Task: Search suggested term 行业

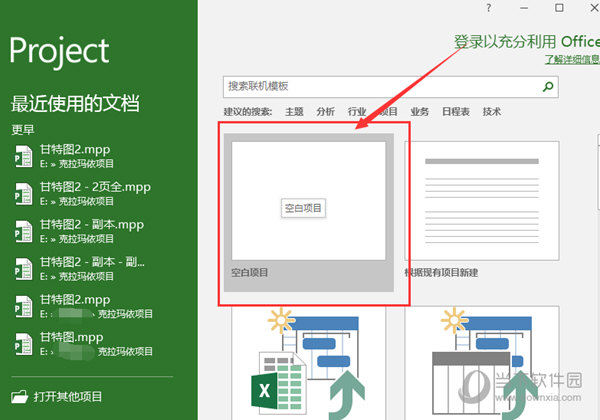Action: coord(357,112)
